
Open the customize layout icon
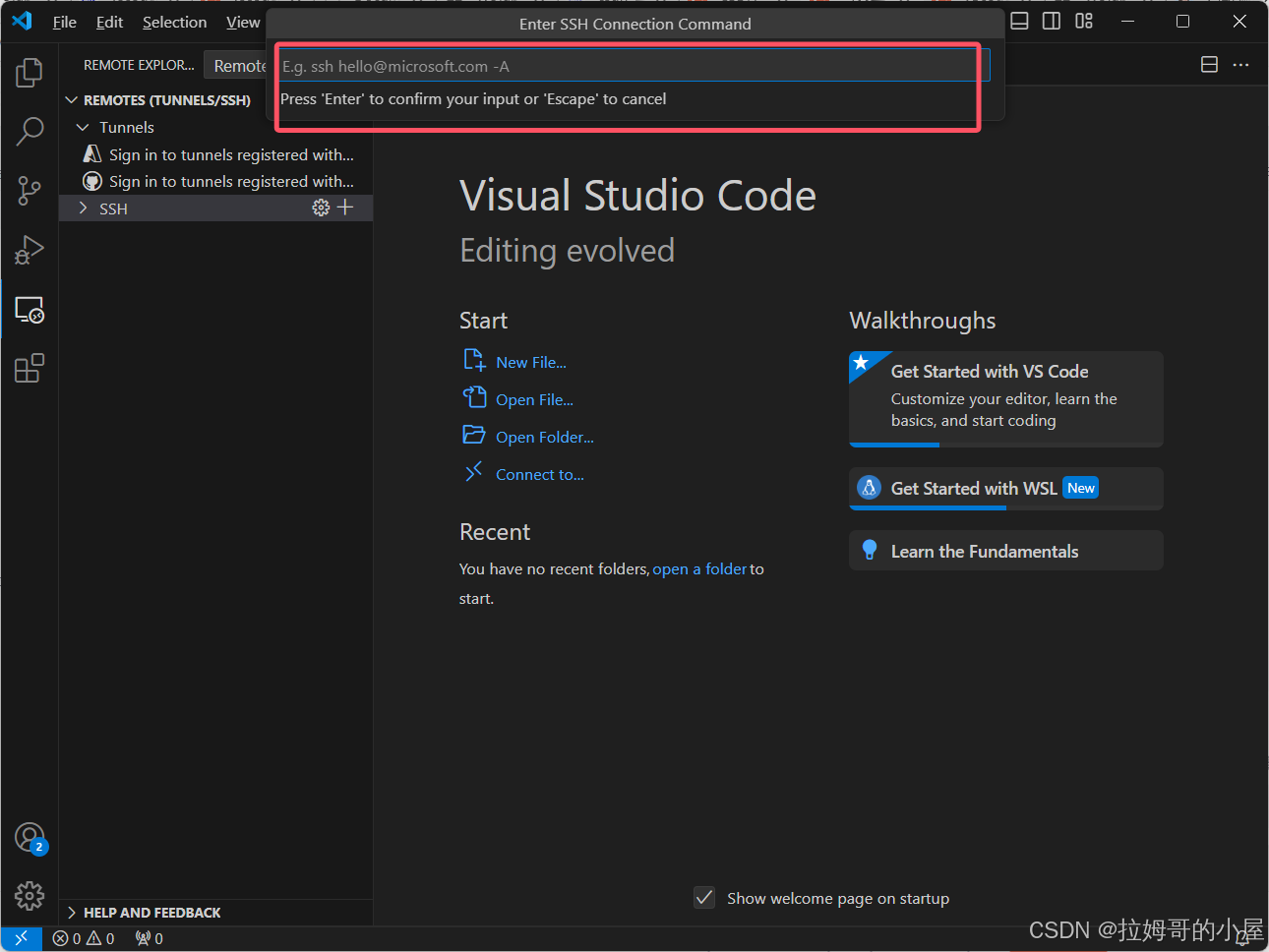click(x=1084, y=21)
